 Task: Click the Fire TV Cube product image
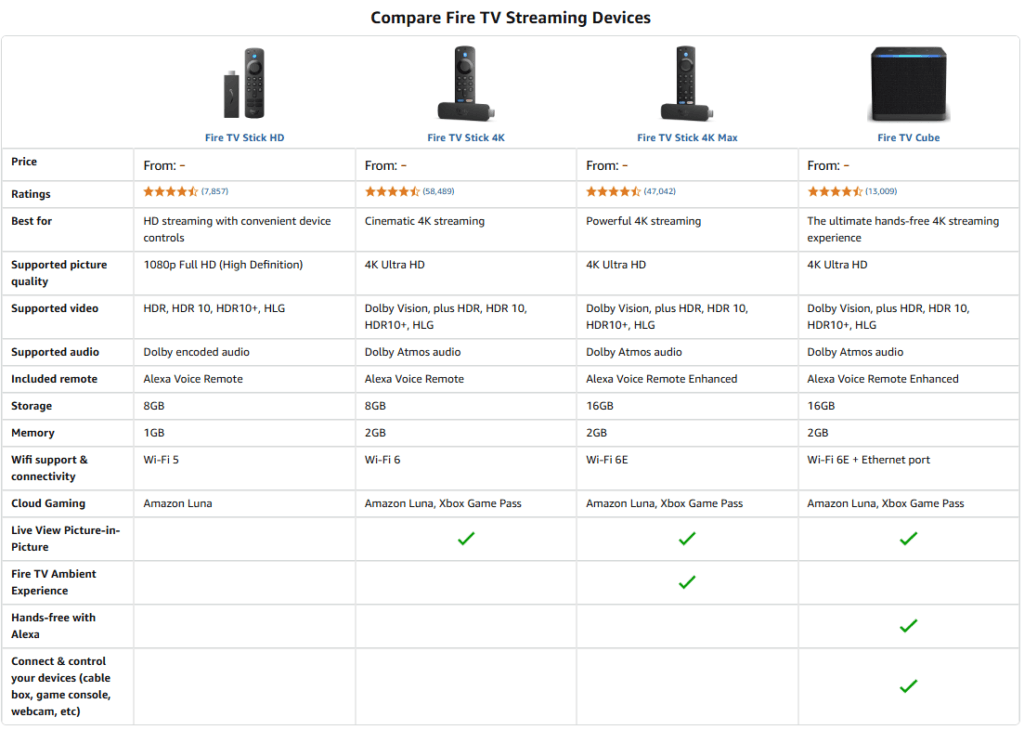pos(908,84)
